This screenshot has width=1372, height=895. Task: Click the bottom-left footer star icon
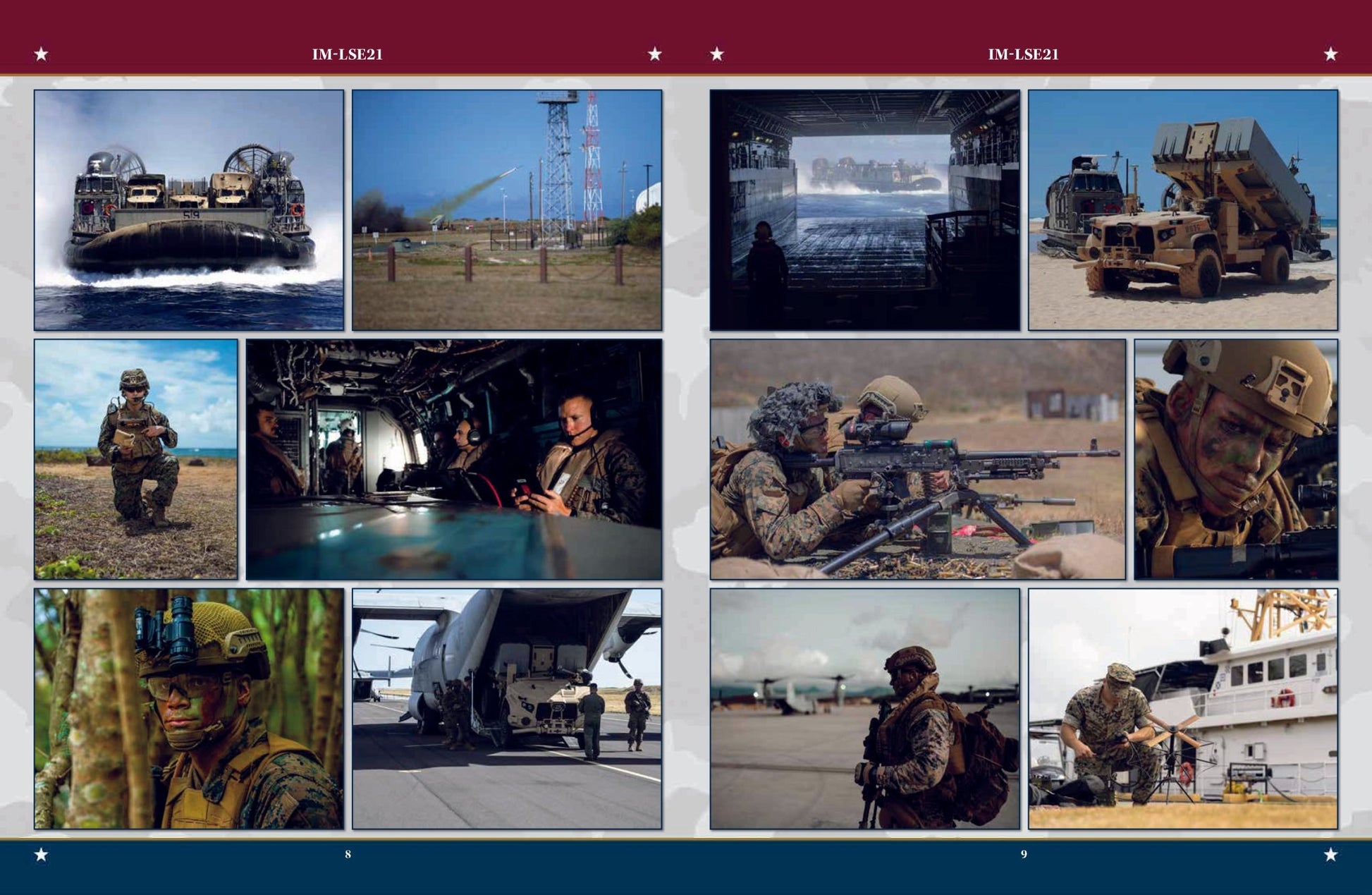(x=41, y=856)
